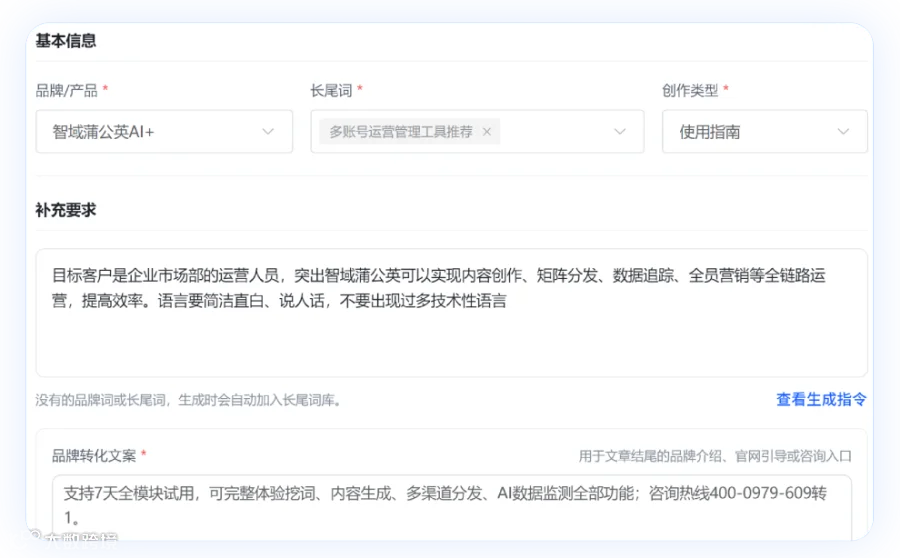Remove the 多账号运营管理工具推荐 tag via its x
The image size is (900, 558).
coord(487,132)
